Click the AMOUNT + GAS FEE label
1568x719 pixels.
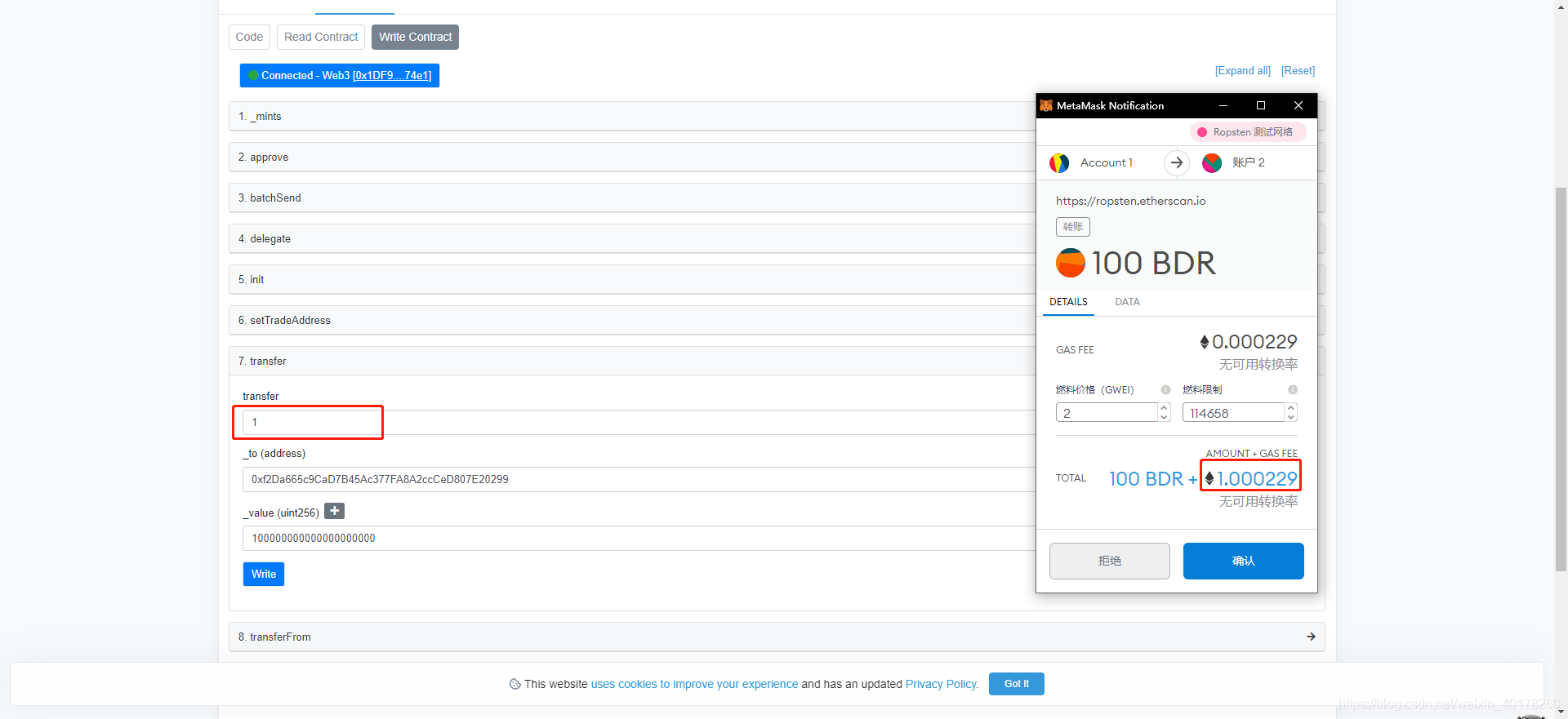(1252, 453)
